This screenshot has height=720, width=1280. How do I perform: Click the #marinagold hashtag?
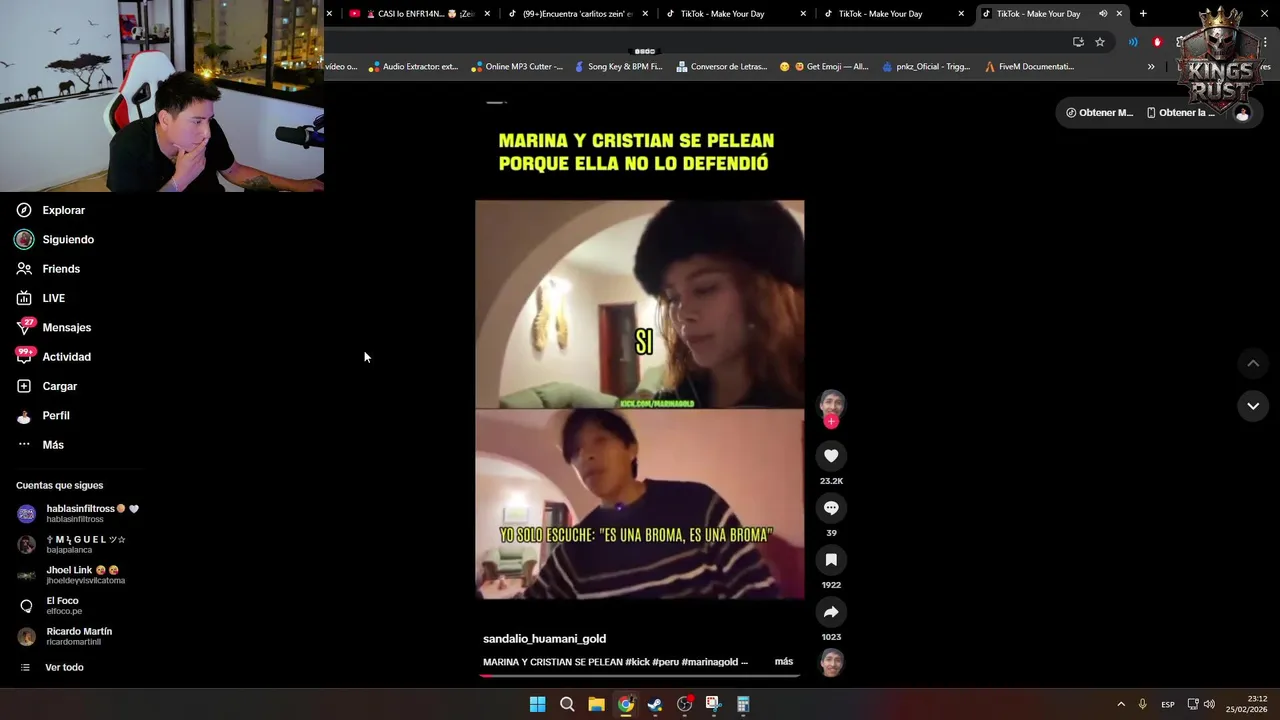[x=710, y=662]
